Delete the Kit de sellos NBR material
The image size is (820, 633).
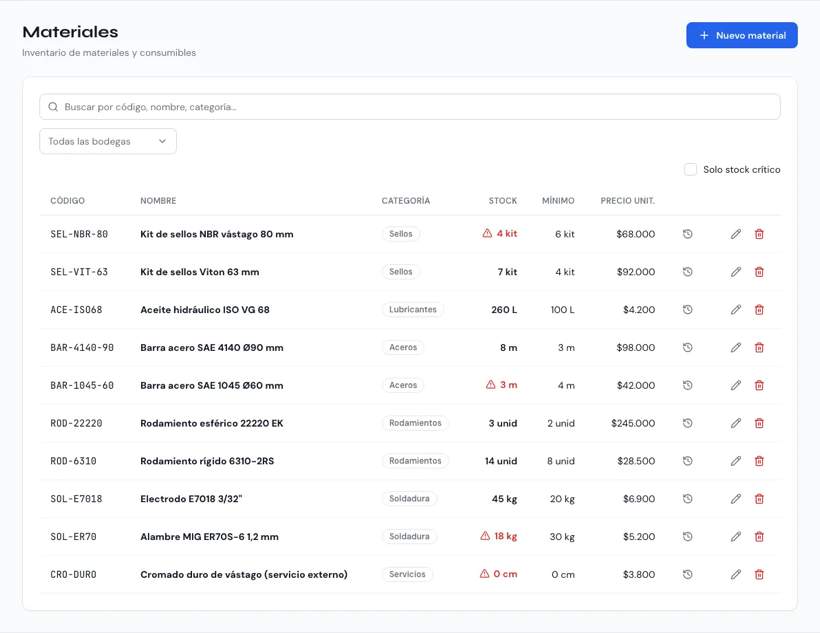[759, 234]
